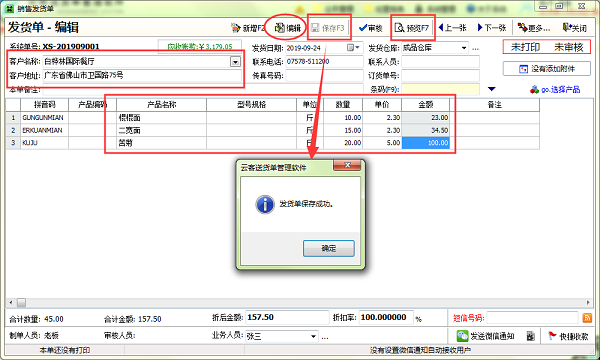Click the 审核 approve checkmark button
The width and height of the screenshot is (600, 360).
click(x=370, y=28)
